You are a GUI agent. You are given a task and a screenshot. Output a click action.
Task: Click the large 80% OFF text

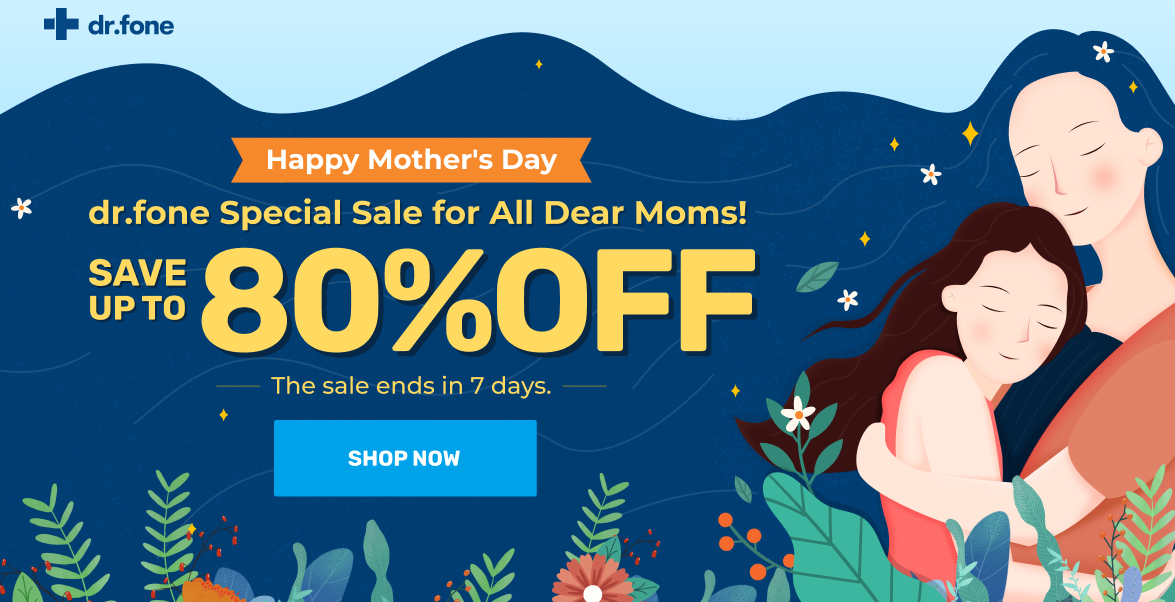(x=478, y=297)
